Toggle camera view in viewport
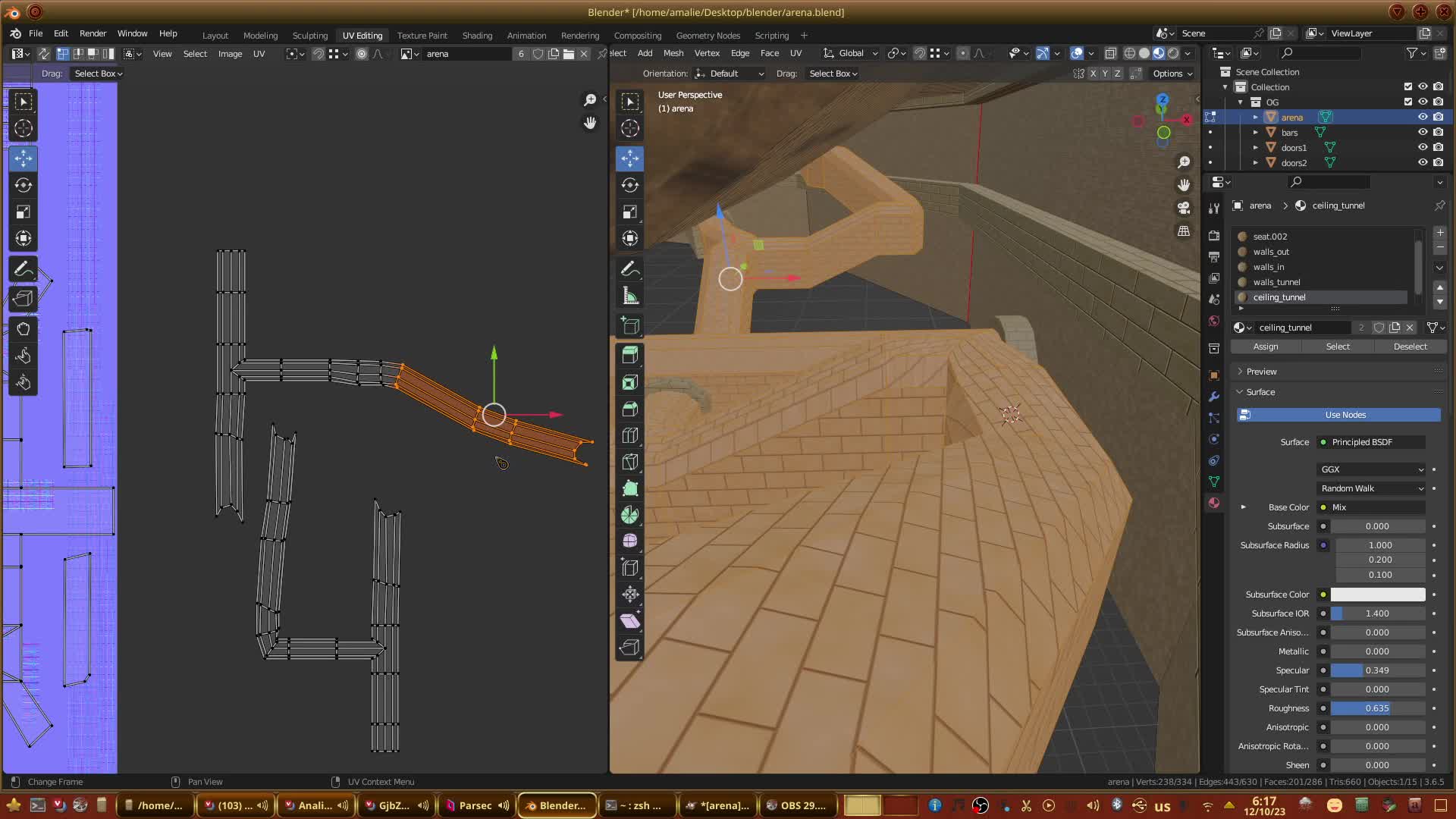This screenshot has height=819, width=1456. coord(1184,208)
